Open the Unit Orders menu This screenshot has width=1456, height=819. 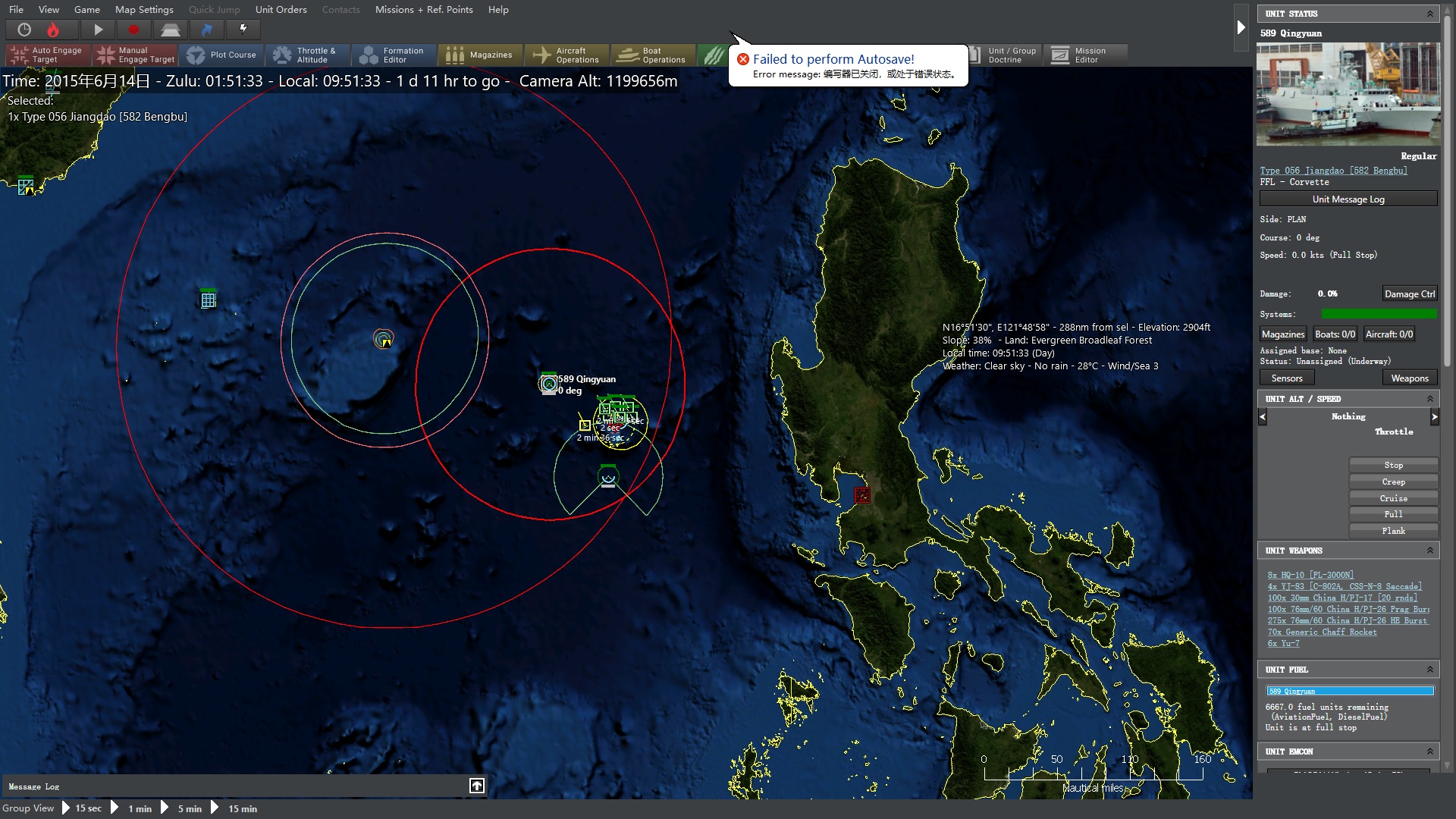(281, 9)
